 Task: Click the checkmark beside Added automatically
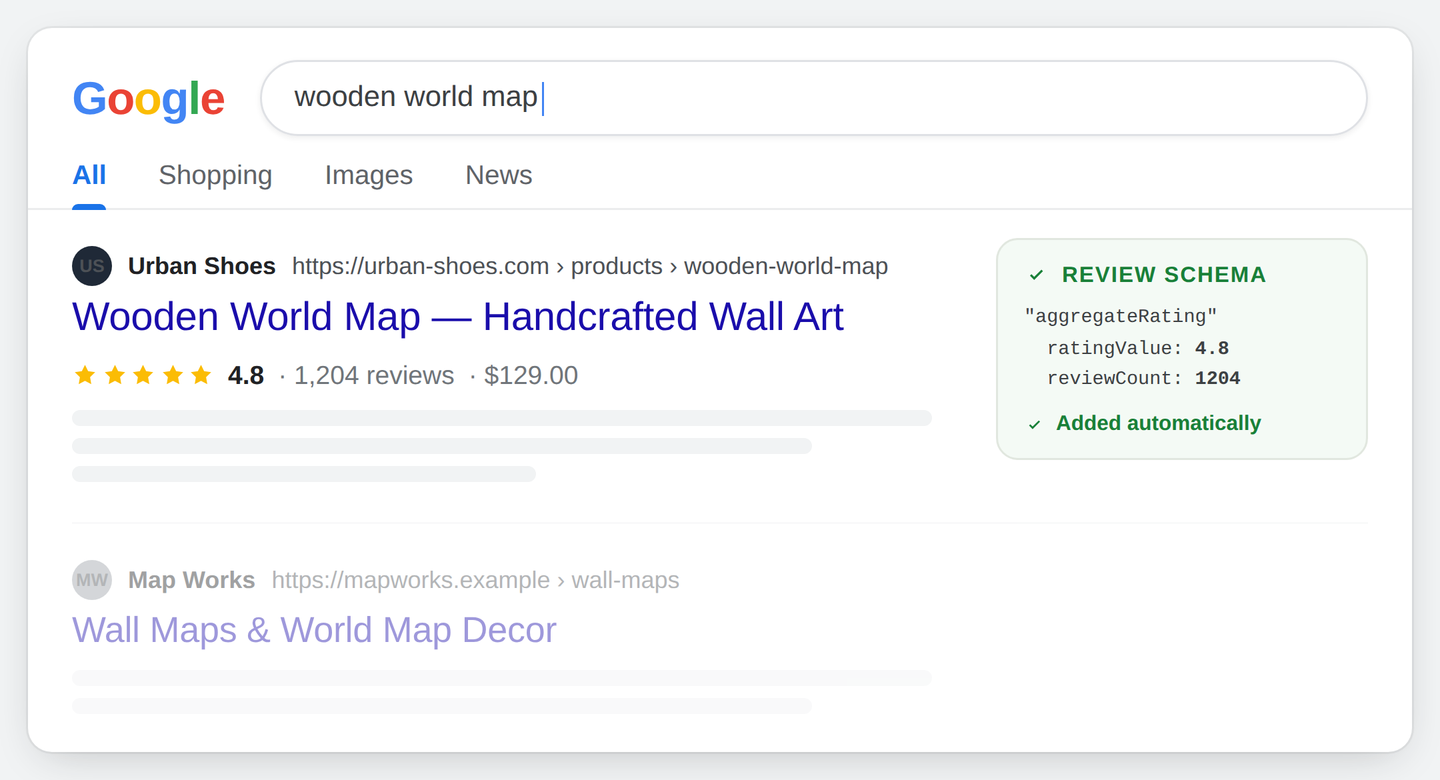click(x=1035, y=424)
